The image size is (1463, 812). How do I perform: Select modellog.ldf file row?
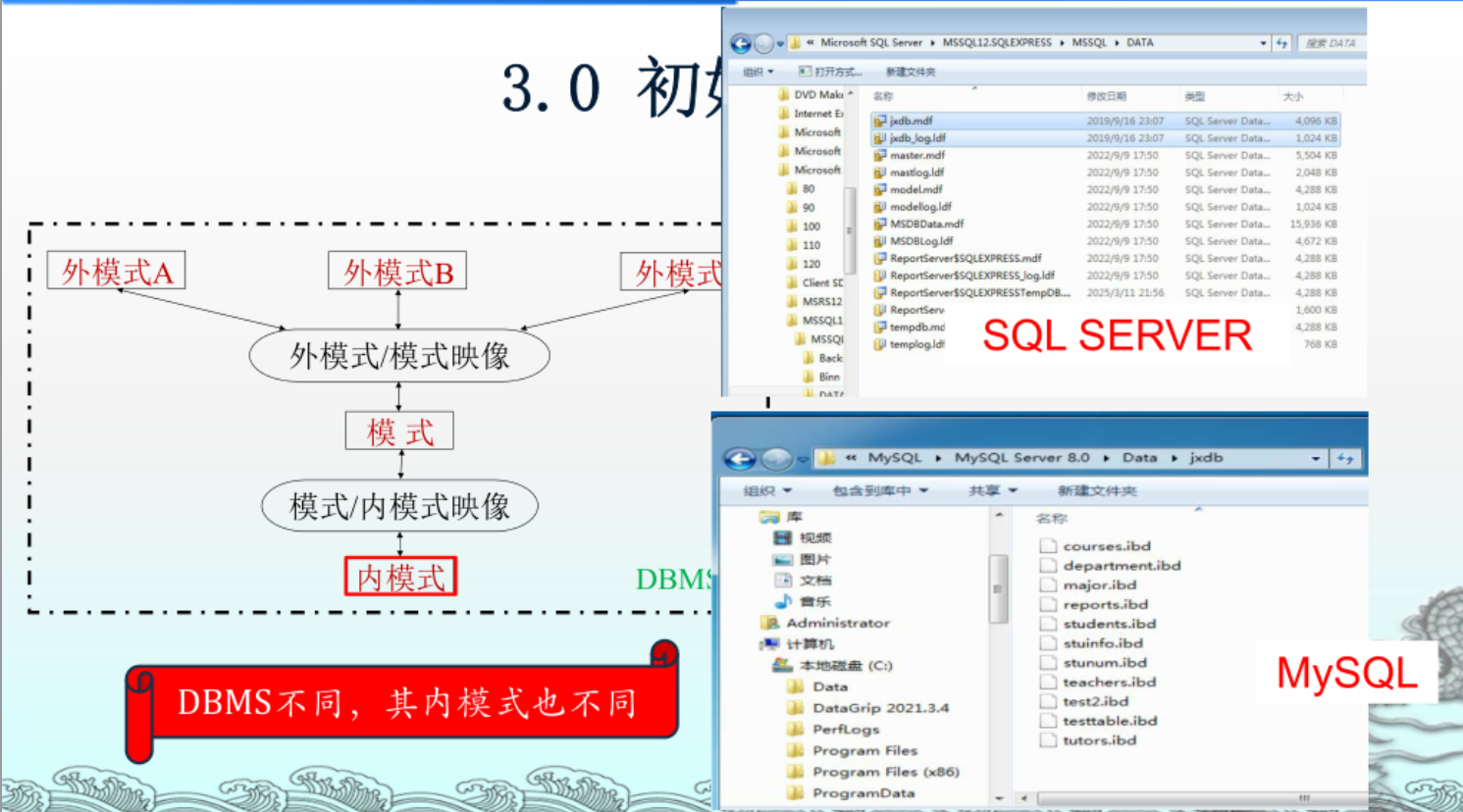[x=1105, y=207]
